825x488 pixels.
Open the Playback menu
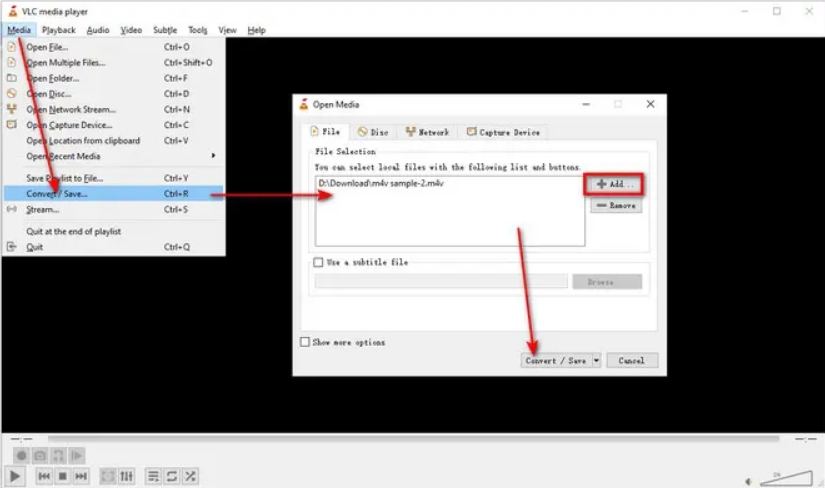point(59,30)
